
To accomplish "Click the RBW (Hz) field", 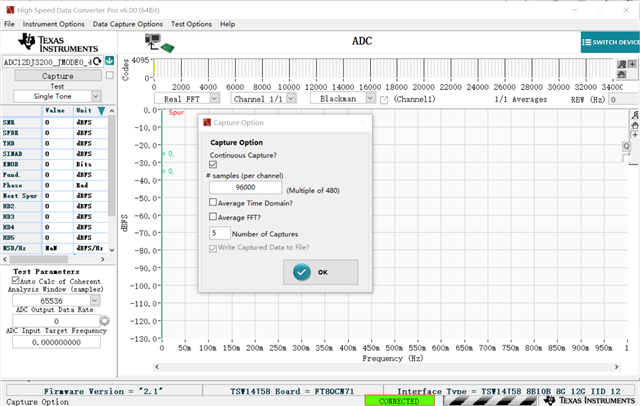I will pos(624,100).
